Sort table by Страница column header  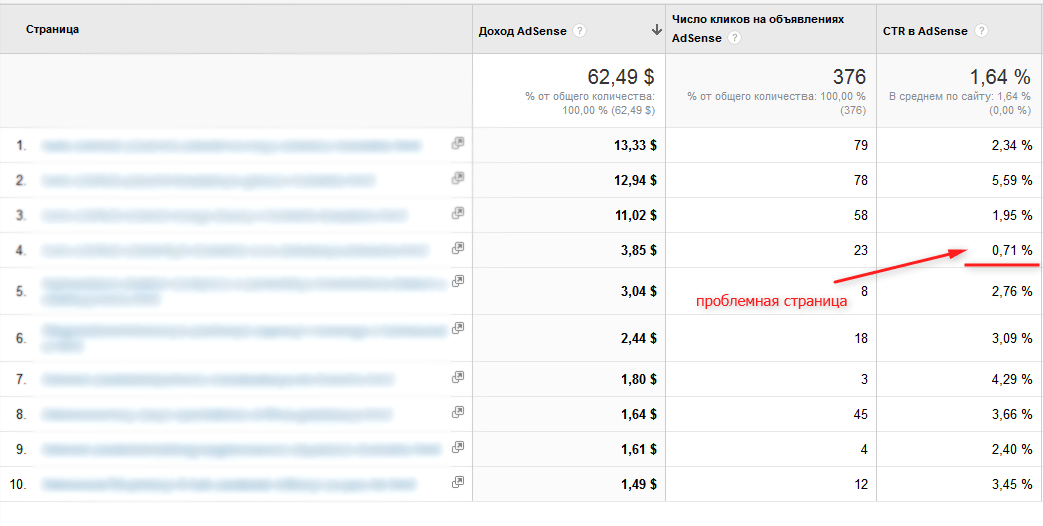(53, 30)
